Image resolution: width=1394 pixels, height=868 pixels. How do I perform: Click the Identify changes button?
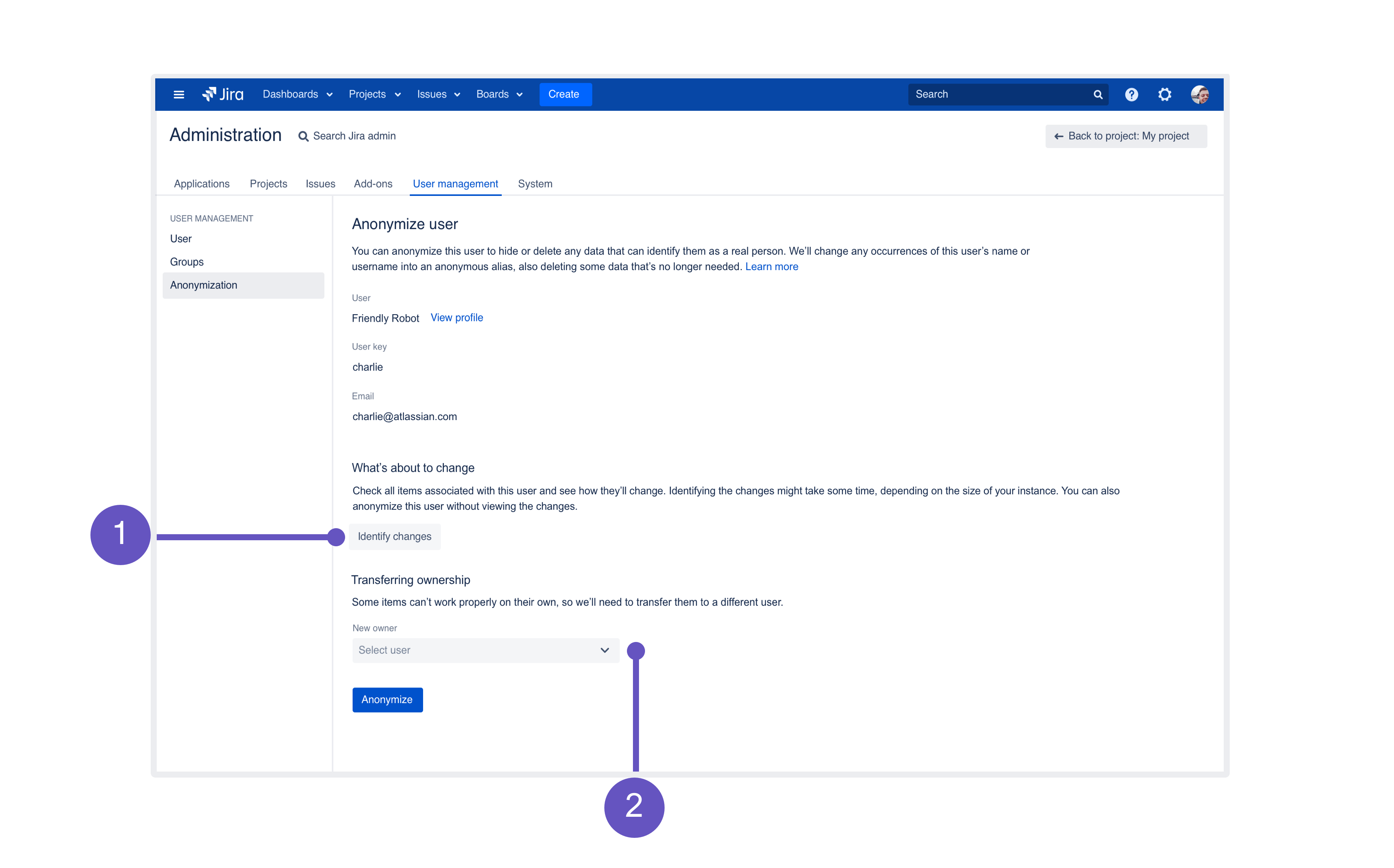coord(394,537)
